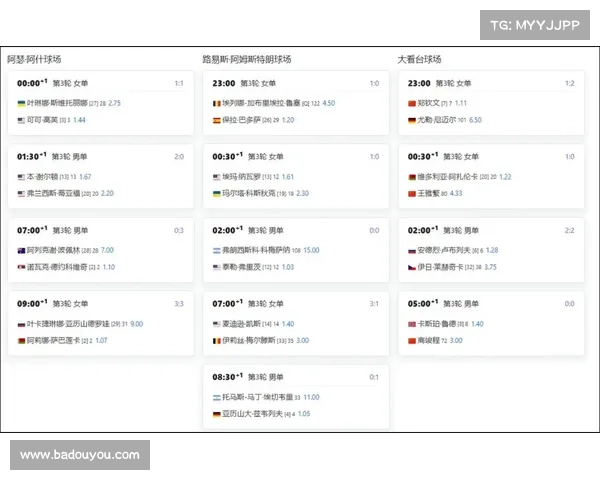Viewport: 600px width, 480px height.
Task: Click the Serbia flag beside 诺瓦克·德约科维奇
Action: click(x=22, y=267)
